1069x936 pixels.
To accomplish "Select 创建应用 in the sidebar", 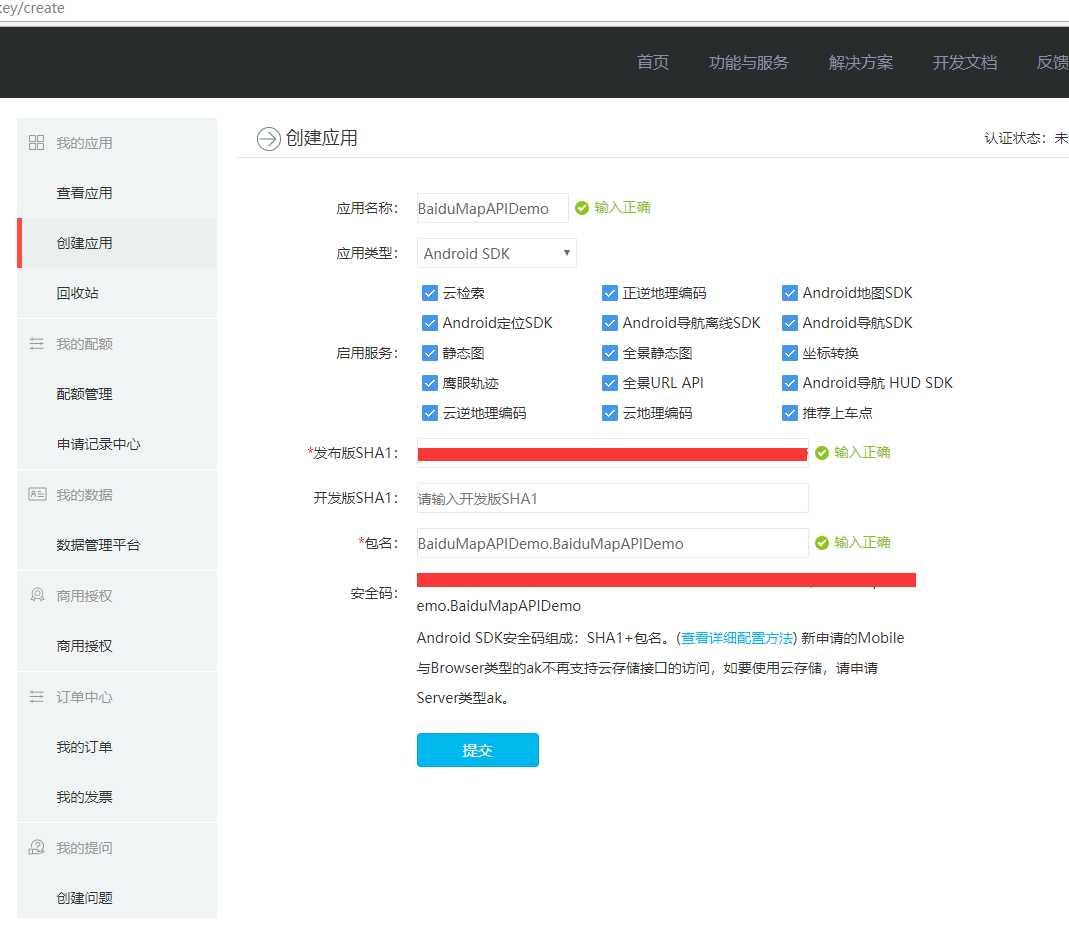I will tap(117, 243).
